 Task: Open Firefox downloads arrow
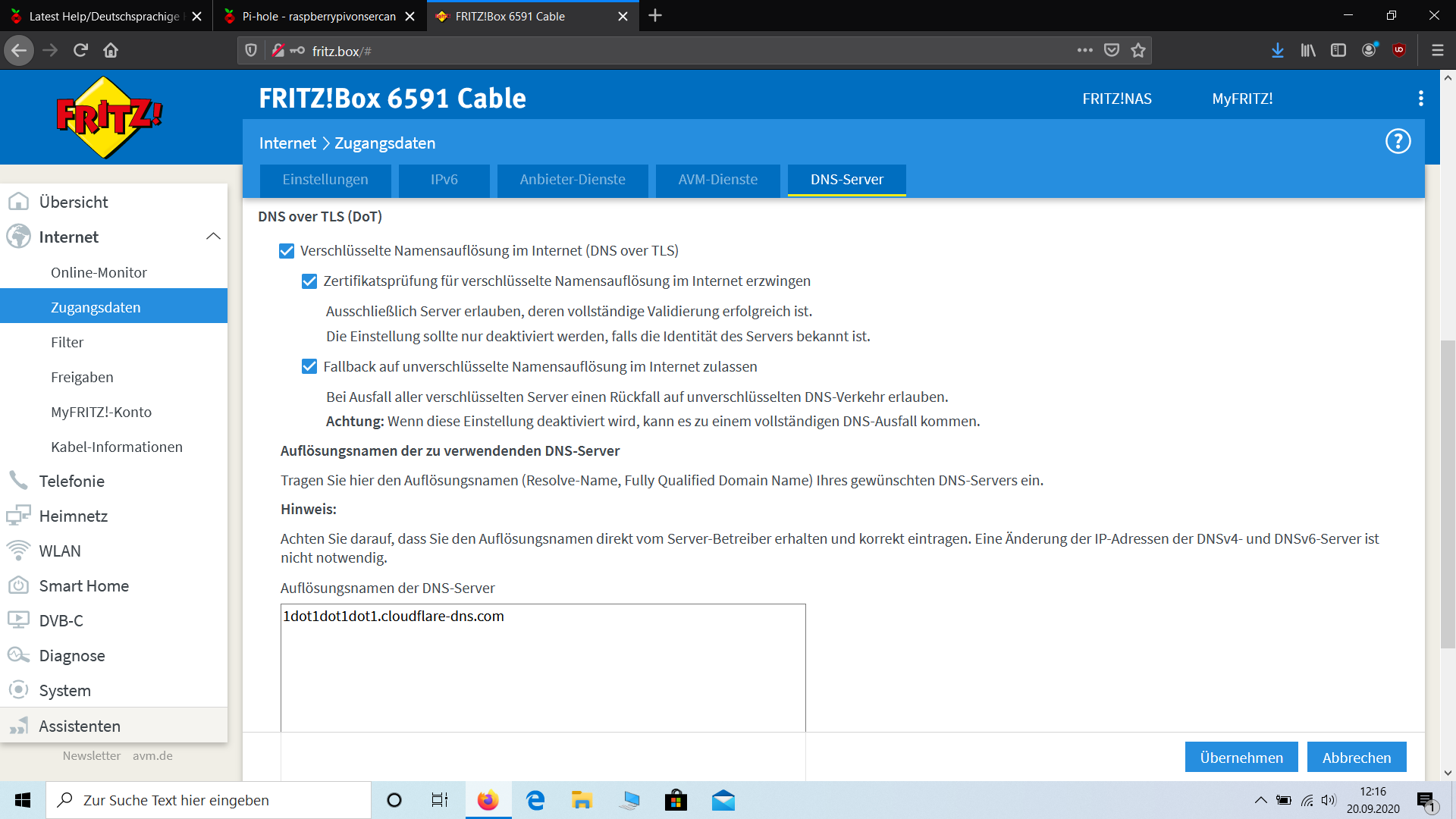pyautogui.click(x=1278, y=51)
